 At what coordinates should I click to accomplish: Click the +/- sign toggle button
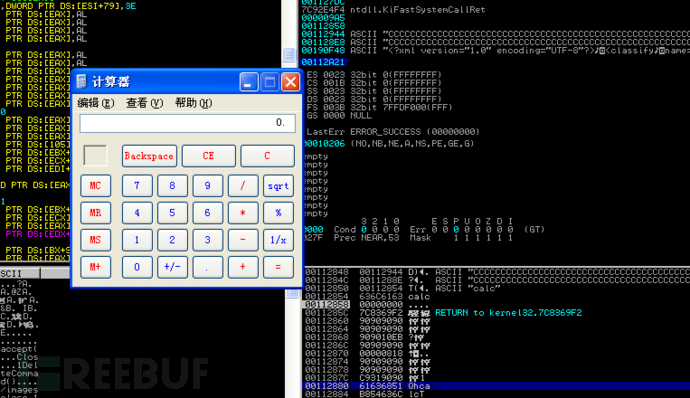click(172, 267)
